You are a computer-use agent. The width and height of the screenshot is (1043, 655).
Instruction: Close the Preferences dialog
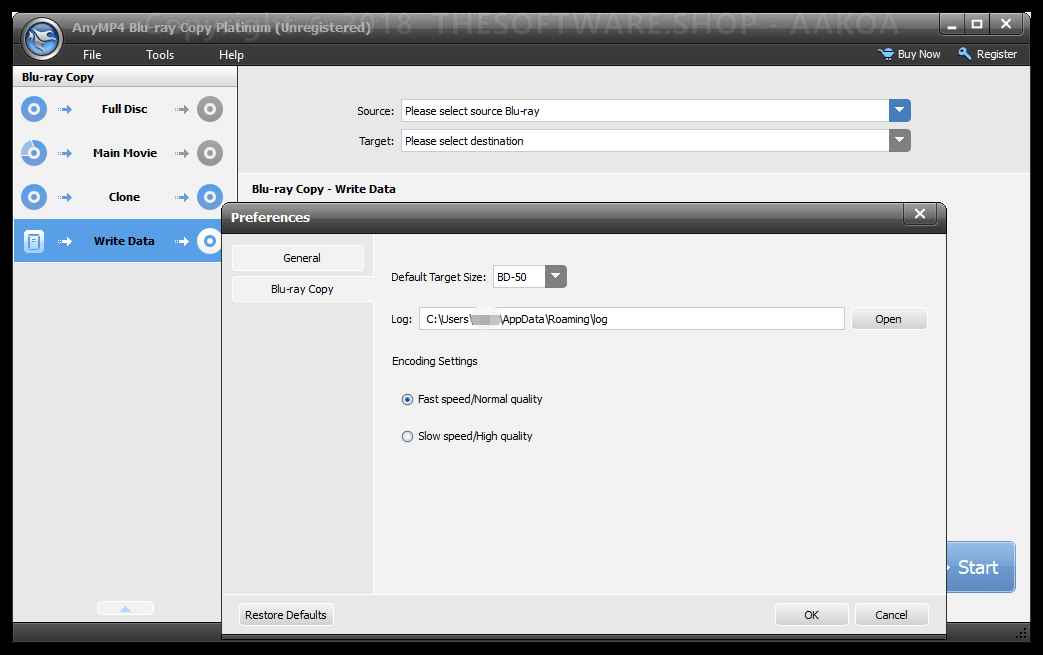click(x=919, y=214)
